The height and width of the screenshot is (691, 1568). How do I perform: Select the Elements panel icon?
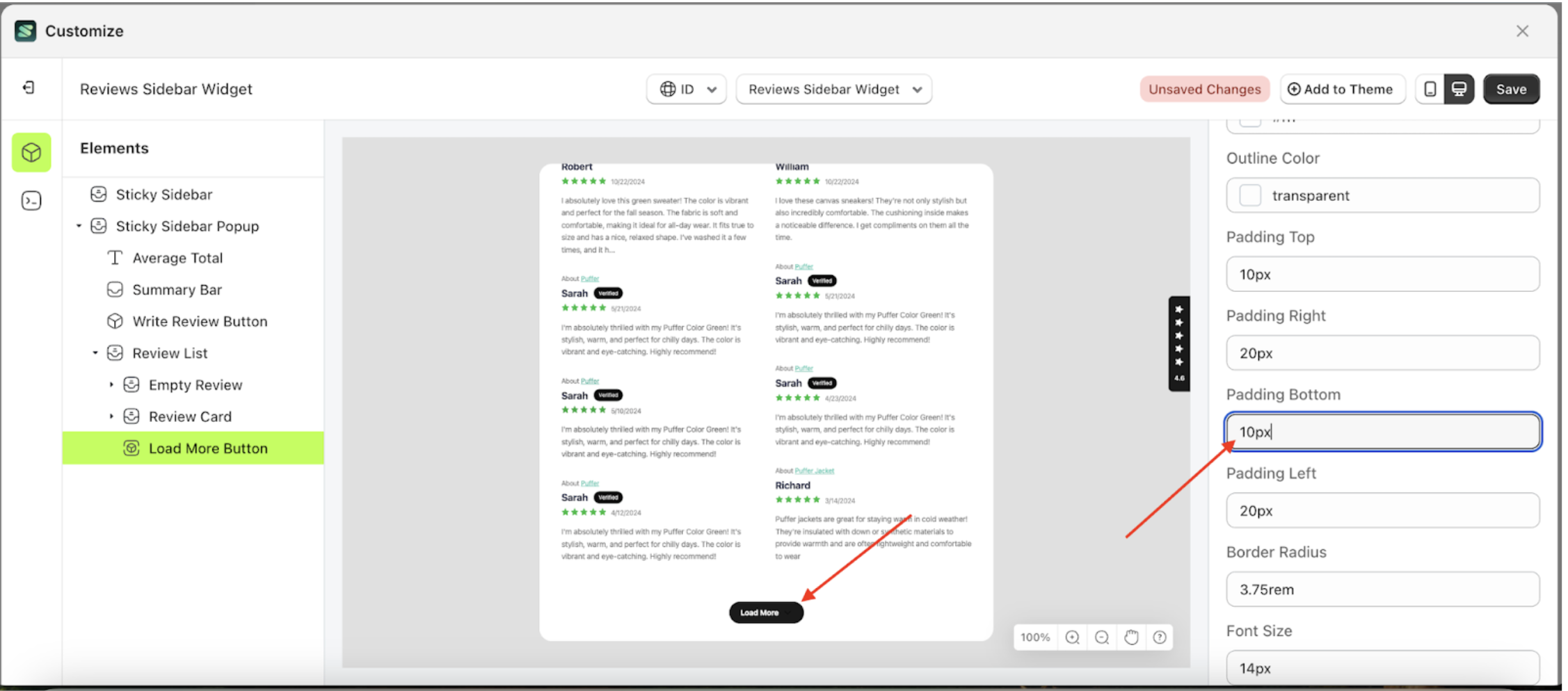click(31, 152)
